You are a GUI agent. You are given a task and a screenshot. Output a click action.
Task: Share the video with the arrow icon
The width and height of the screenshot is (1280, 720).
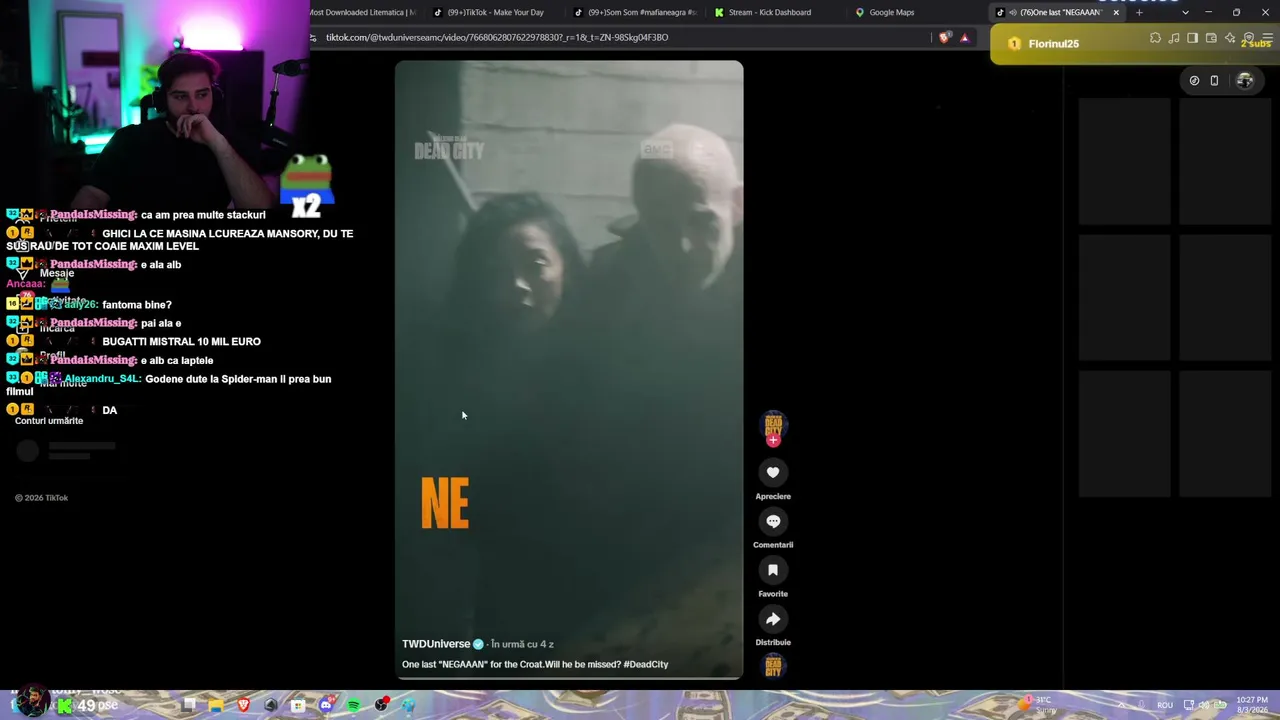pyautogui.click(x=773, y=619)
